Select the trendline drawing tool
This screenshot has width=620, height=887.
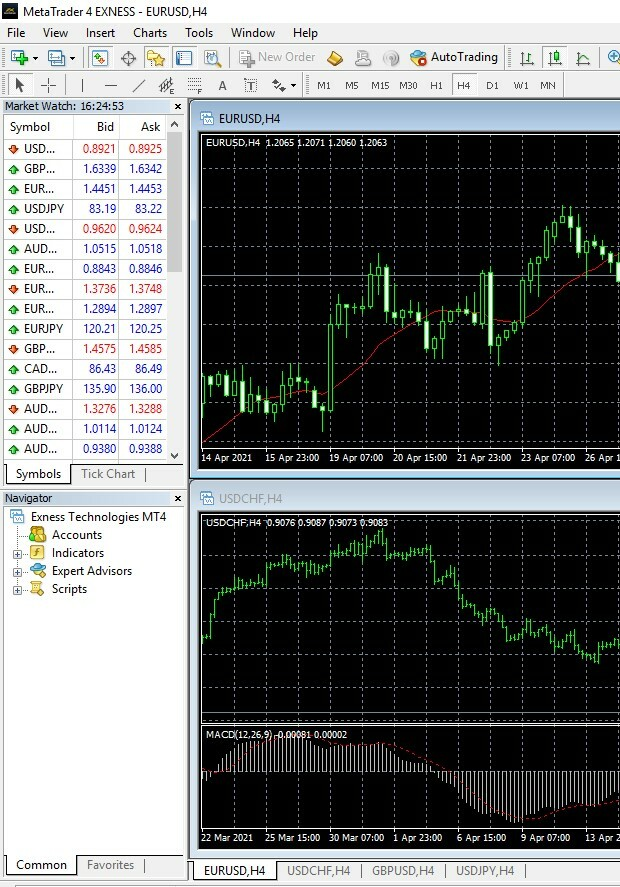[139, 85]
